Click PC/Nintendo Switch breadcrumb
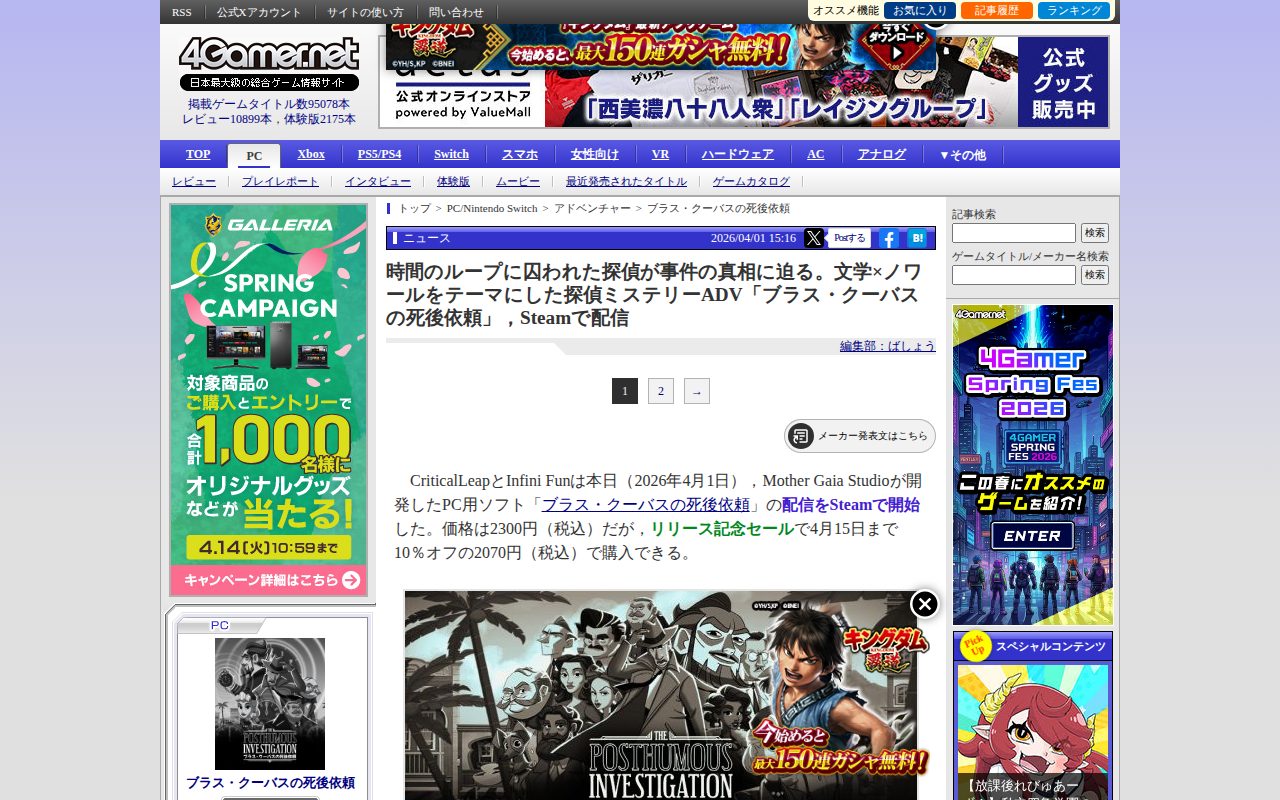The width and height of the screenshot is (1280, 800). pyautogui.click(x=492, y=208)
